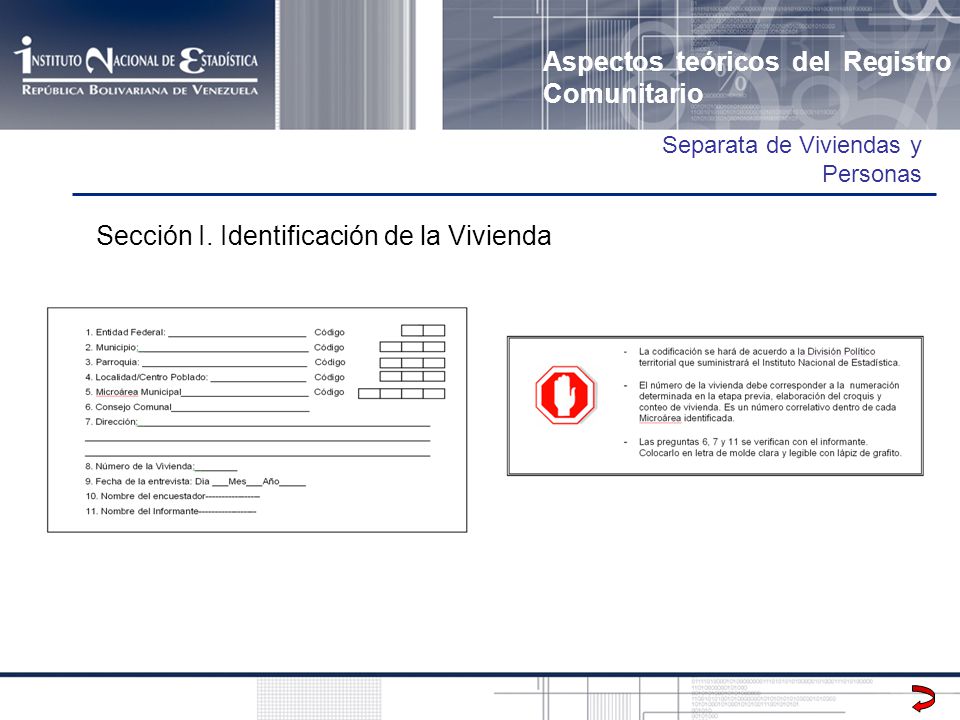
Task: Click the Número de la Vivienda blank
Action: tap(216, 467)
